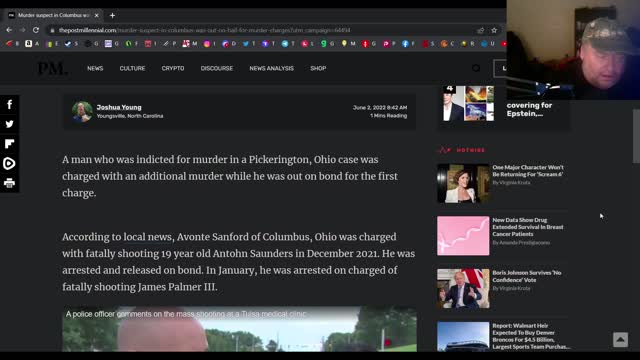Screen dimensions: 640x360
Task: Click the pink breast cancer chart thumbnail
Action: point(463,236)
